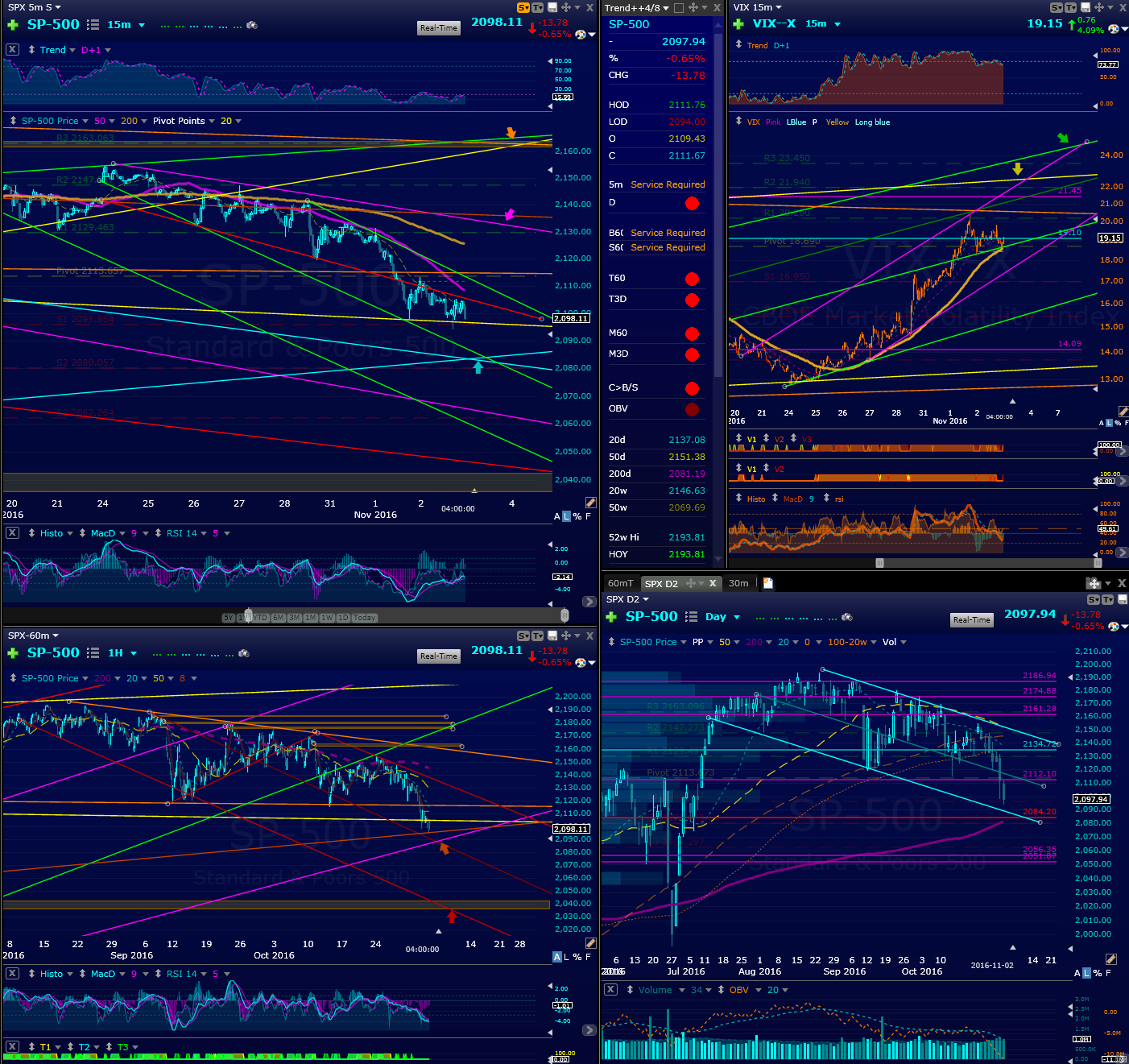Image resolution: width=1129 pixels, height=1064 pixels.
Task: Open the color palette icon on SPX-60m chart
Action: coord(581,662)
